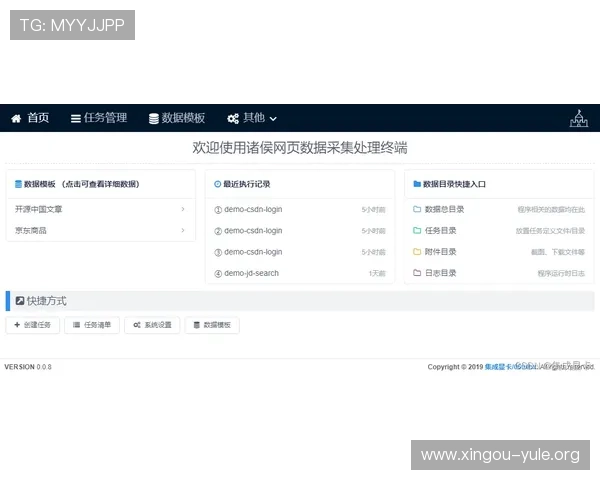600x480 pixels.
Task: Open 京东商品 data template
Action: coord(101,230)
